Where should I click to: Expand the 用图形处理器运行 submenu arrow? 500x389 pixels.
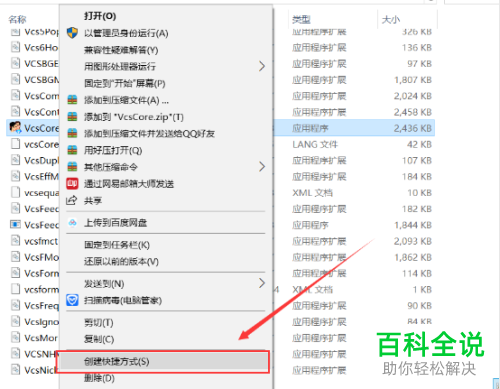(262, 66)
